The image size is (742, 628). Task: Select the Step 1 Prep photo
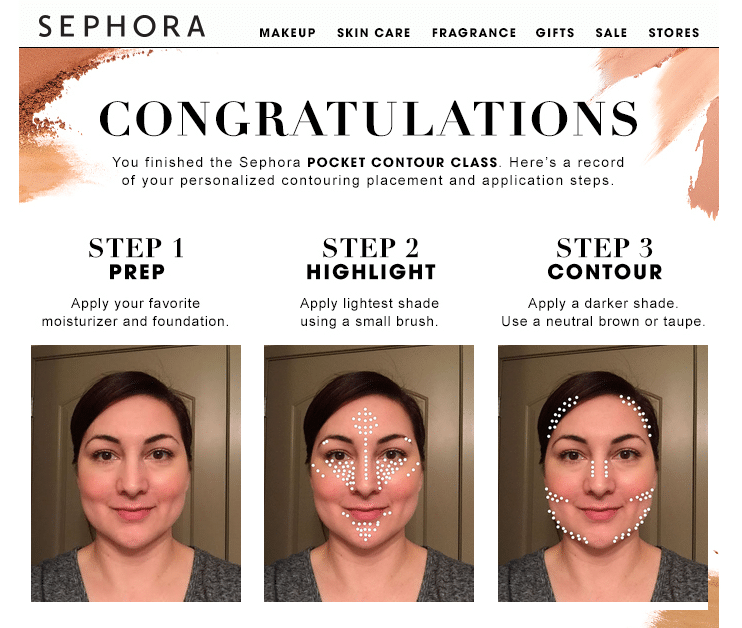tap(136, 473)
